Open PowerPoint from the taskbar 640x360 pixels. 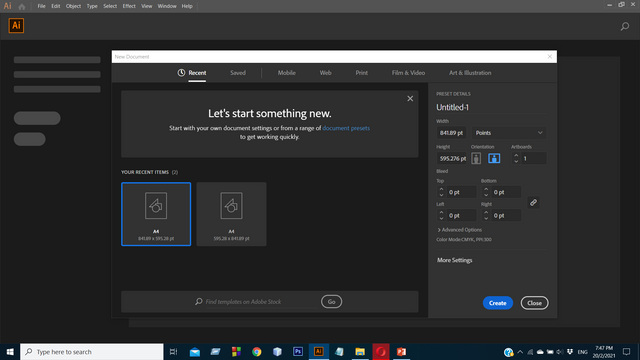click(401, 351)
